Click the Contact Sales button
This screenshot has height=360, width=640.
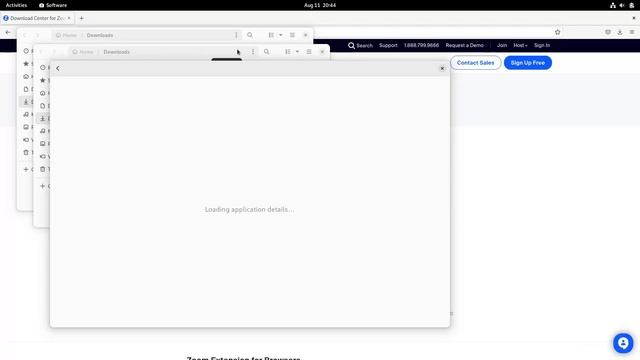pos(476,63)
